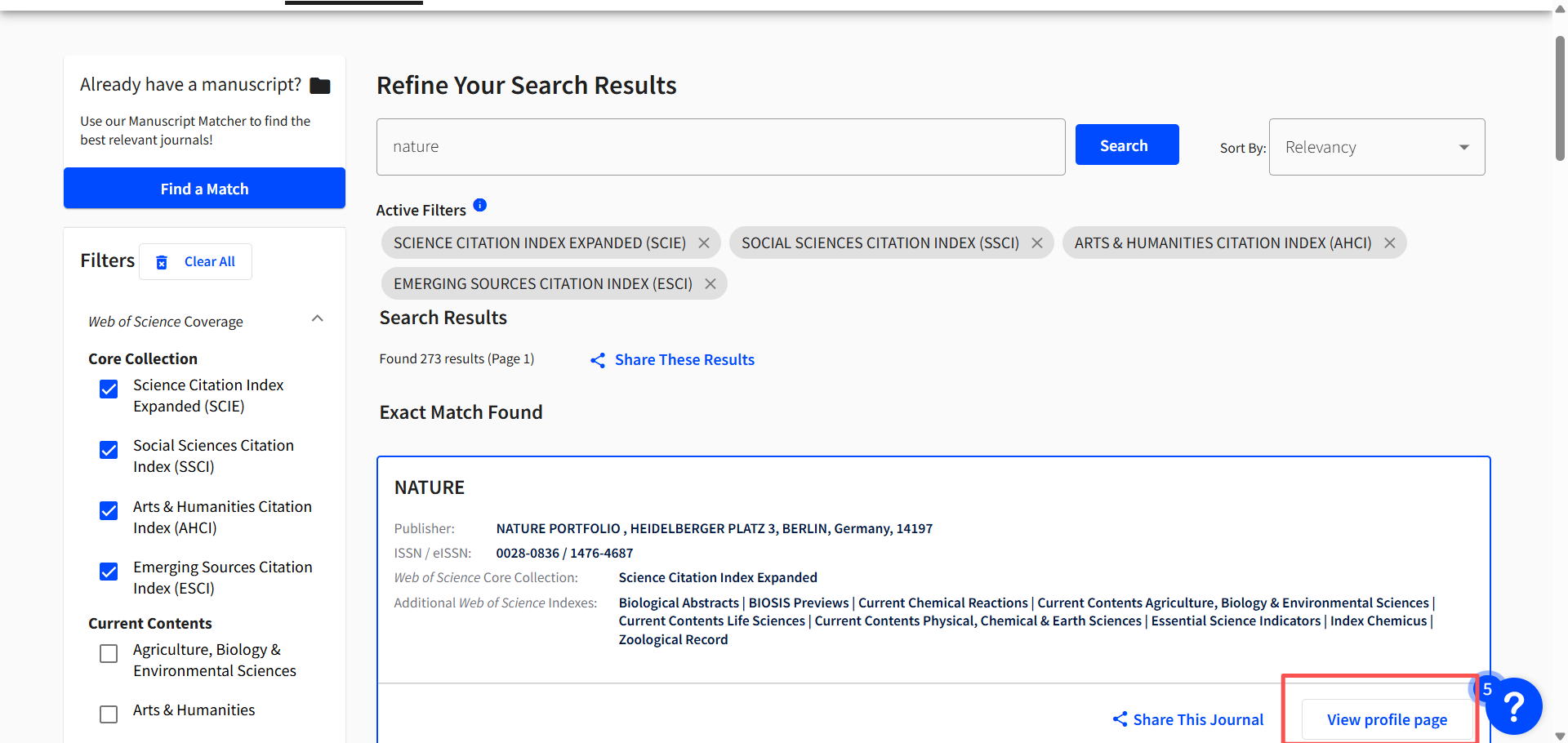The width and height of the screenshot is (1568, 743).
Task: Click the 'Core Collection' filter heading
Action: [x=143, y=358]
